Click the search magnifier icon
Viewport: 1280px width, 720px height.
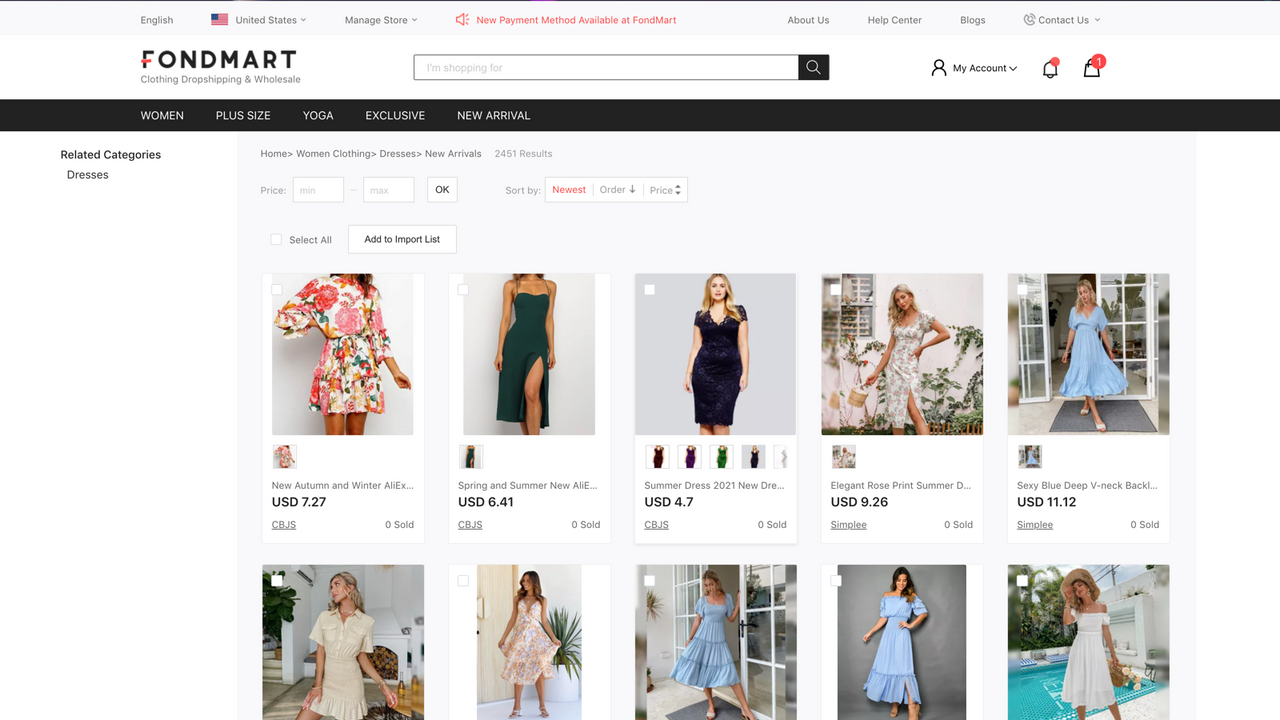coord(812,67)
